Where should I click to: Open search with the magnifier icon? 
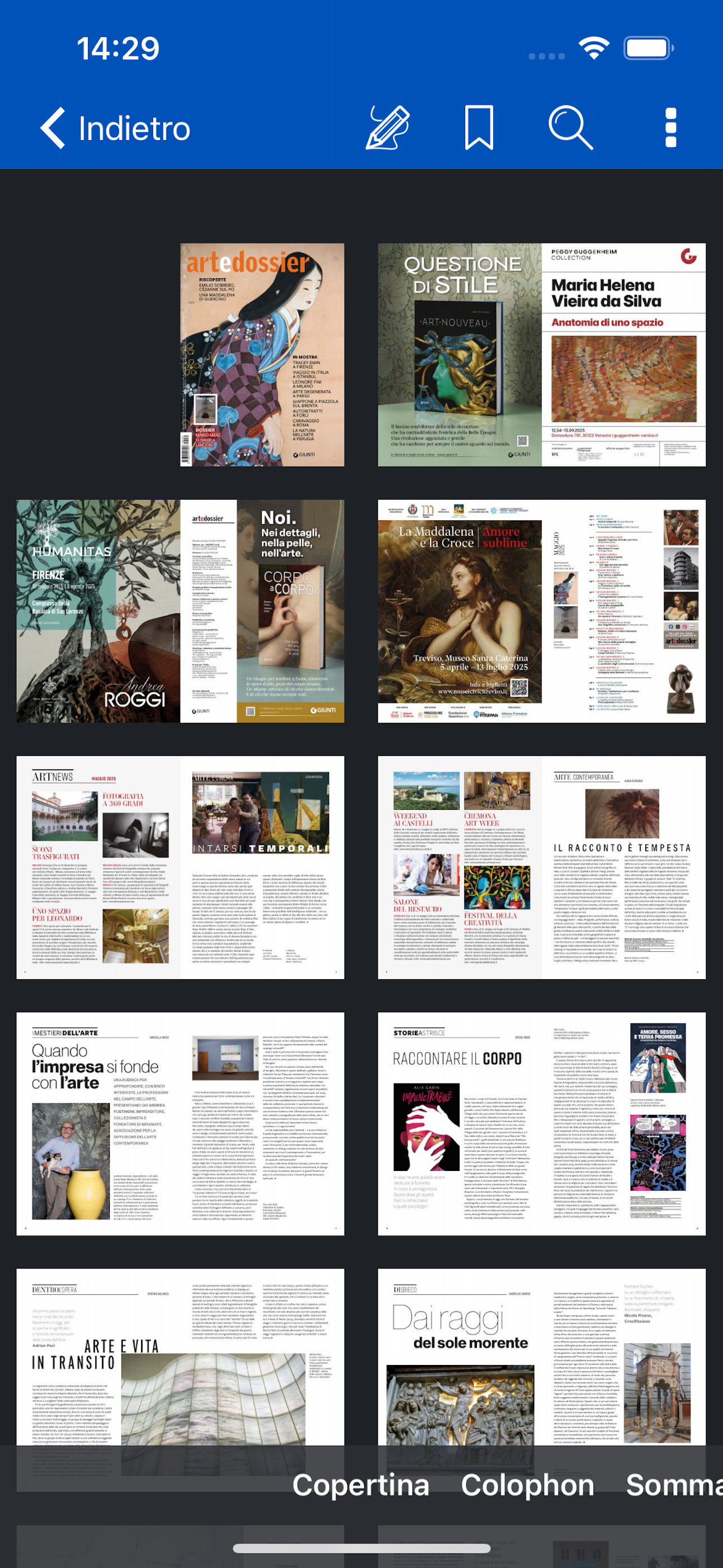pos(570,128)
